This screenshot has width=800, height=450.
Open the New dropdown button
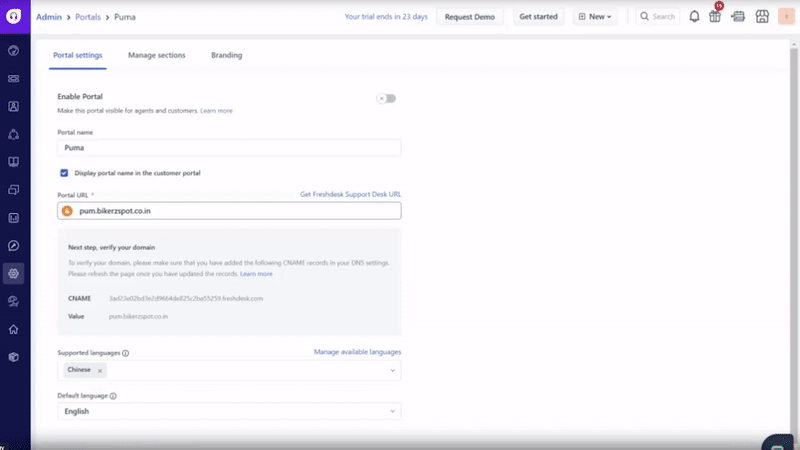pos(595,16)
